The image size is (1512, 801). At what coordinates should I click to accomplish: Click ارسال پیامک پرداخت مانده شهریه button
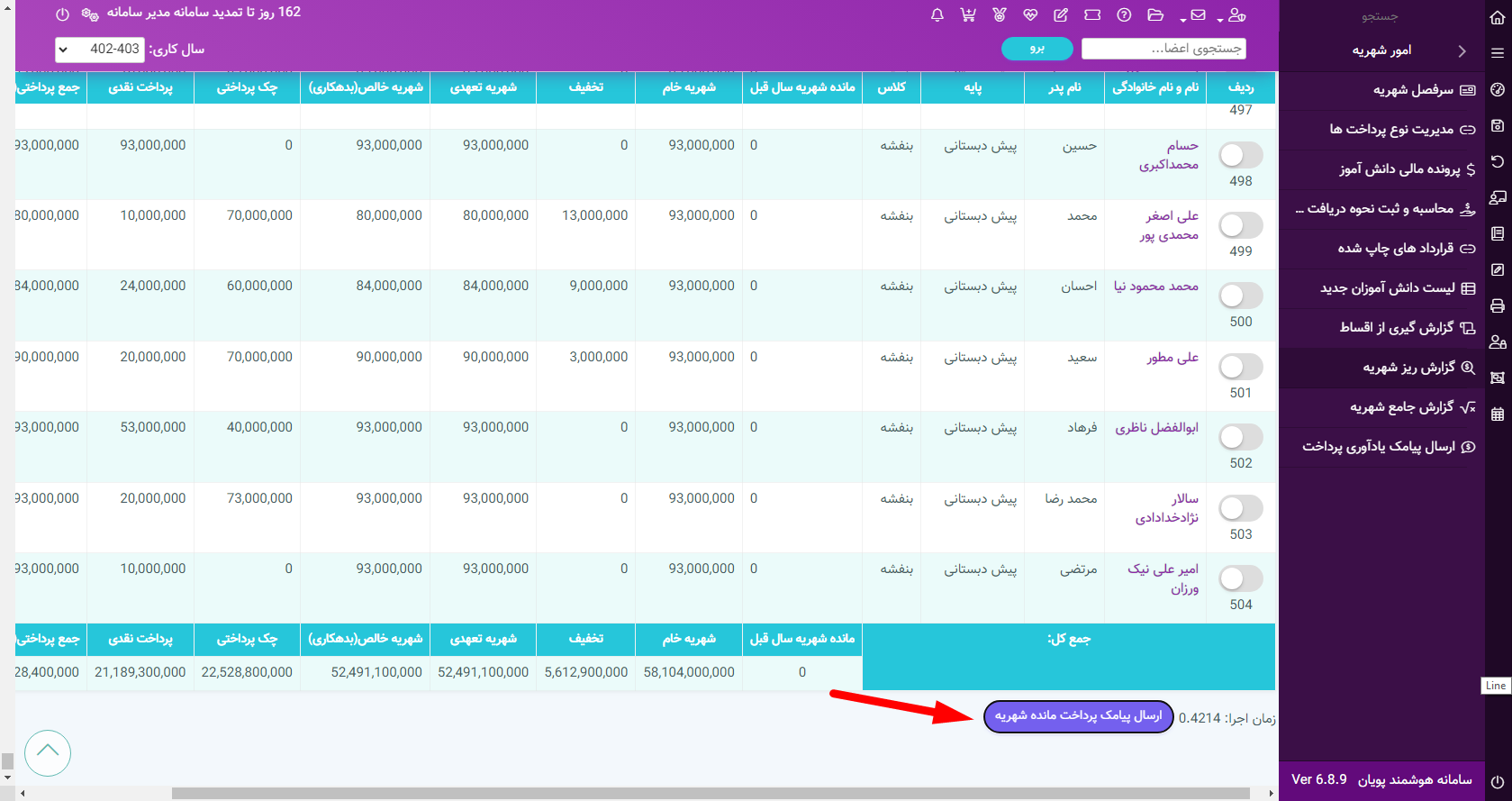coord(1078,716)
